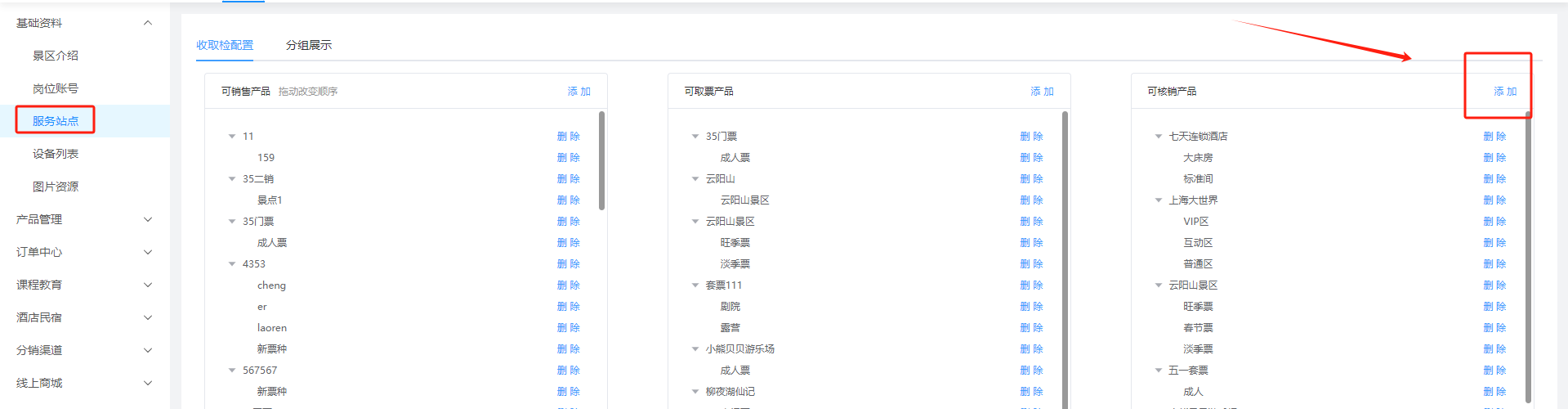This screenshot has width=1568, height=409.
Task: Open 设备列表 in the sidebar
Action: click(56, 154)
